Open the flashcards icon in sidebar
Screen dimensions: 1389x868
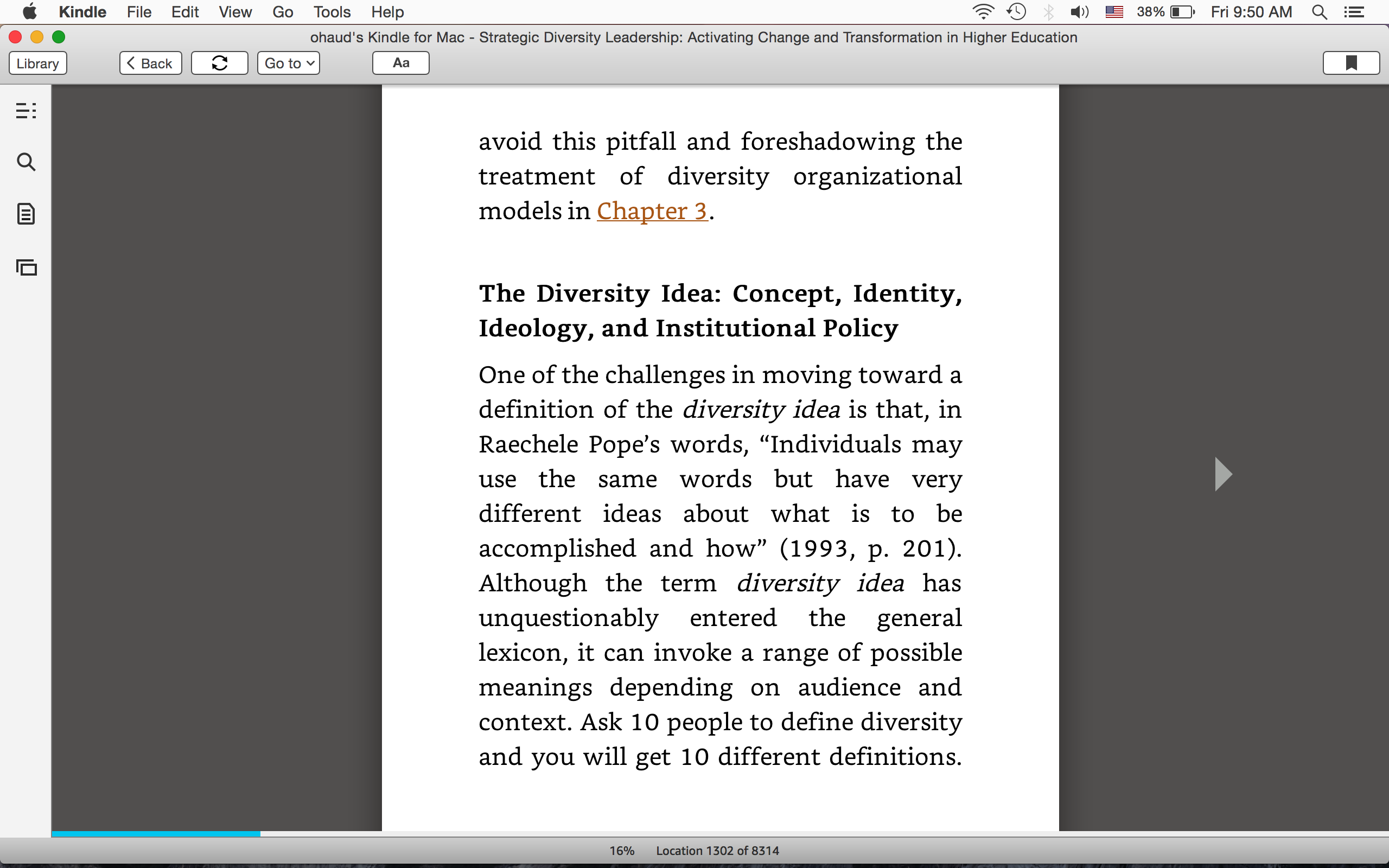click(26, 267)
